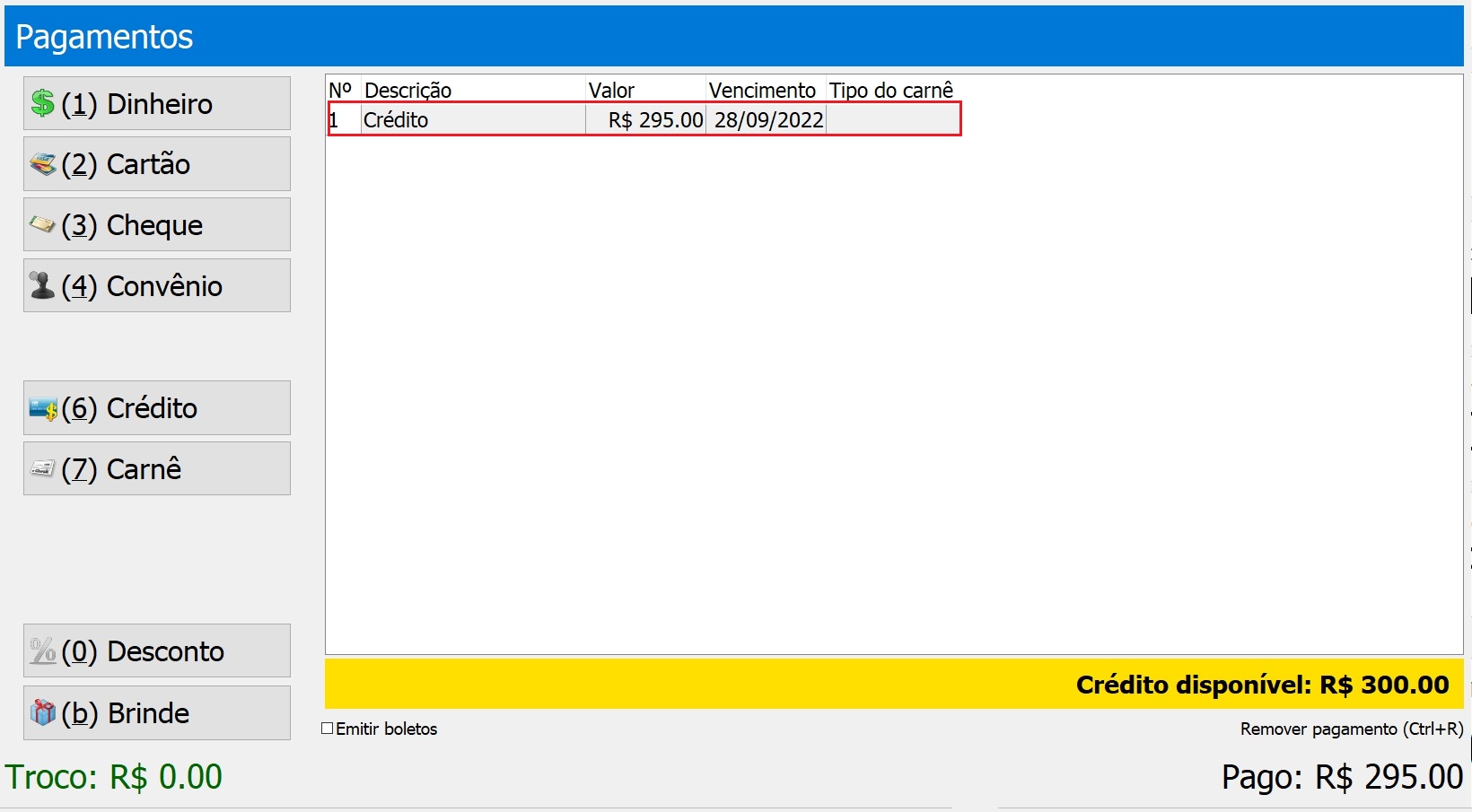1472x812 pixels.
Task: Click the gift box icon for Brinde
Action: [x=40, y=712]
